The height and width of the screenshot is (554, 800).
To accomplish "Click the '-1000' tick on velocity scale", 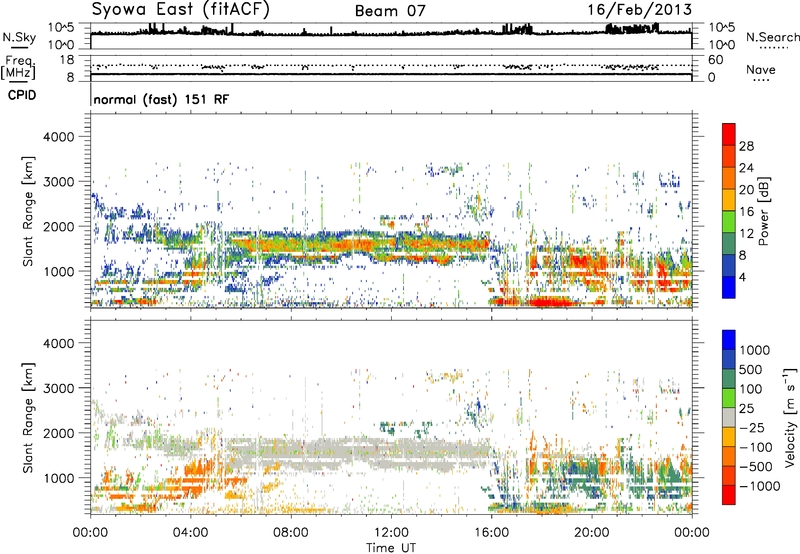I will click(x=759, y=486).
